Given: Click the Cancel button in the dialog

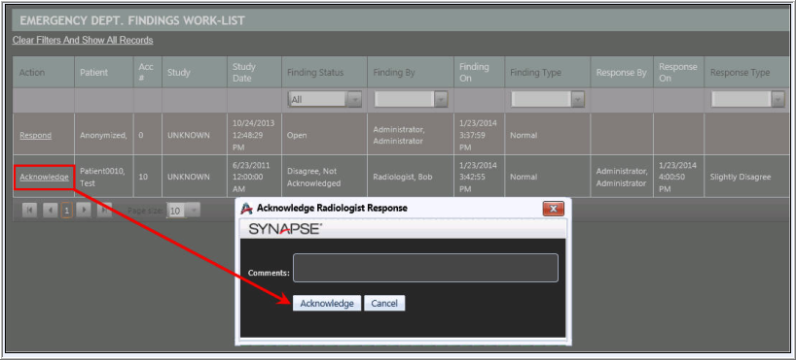Looking at the screenshot, I should coord(384,304).
